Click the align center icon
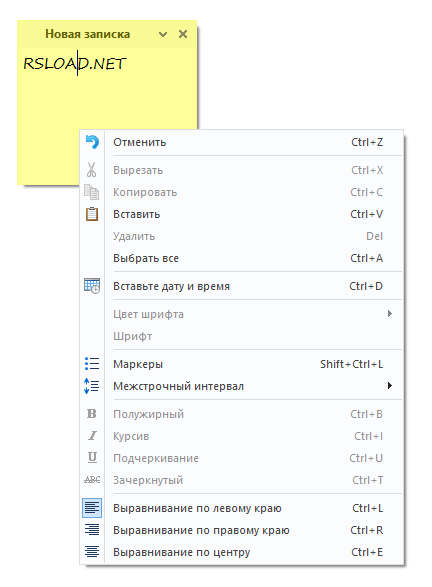 pyautogui.click(x=92, y=552)
